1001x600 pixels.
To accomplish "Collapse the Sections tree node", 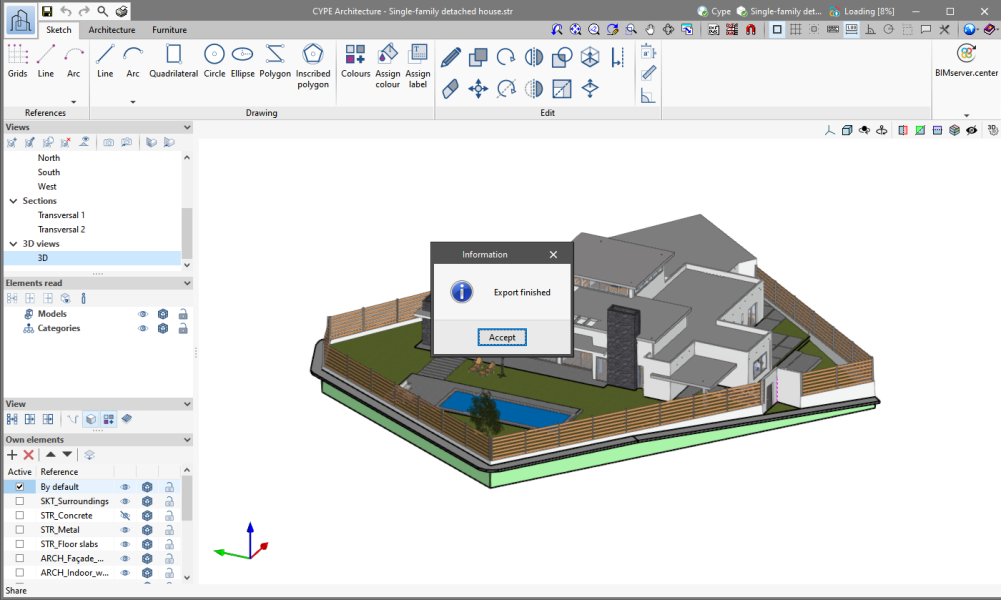I will pos(13,201).
